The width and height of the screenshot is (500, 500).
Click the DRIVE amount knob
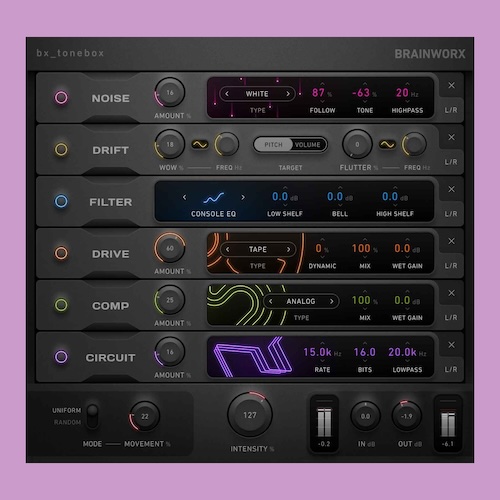click(x=170, y=248)
